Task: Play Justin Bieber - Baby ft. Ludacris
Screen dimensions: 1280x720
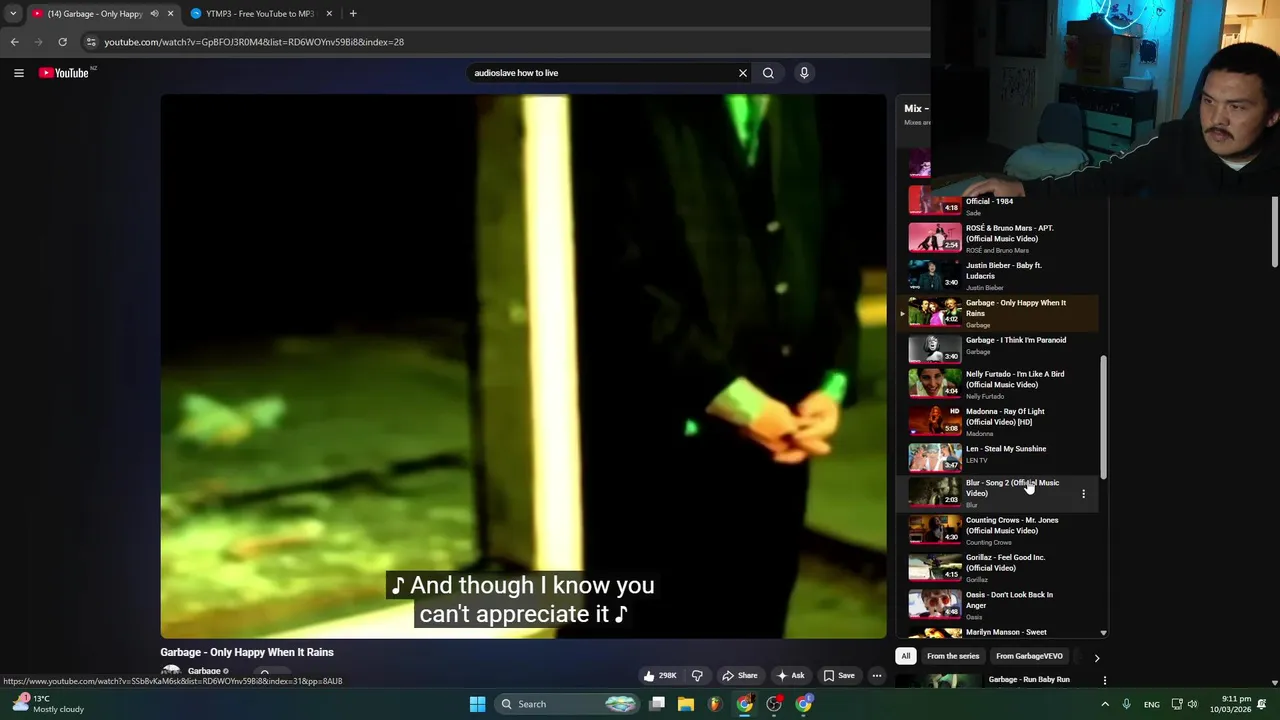Action: 1000,275
